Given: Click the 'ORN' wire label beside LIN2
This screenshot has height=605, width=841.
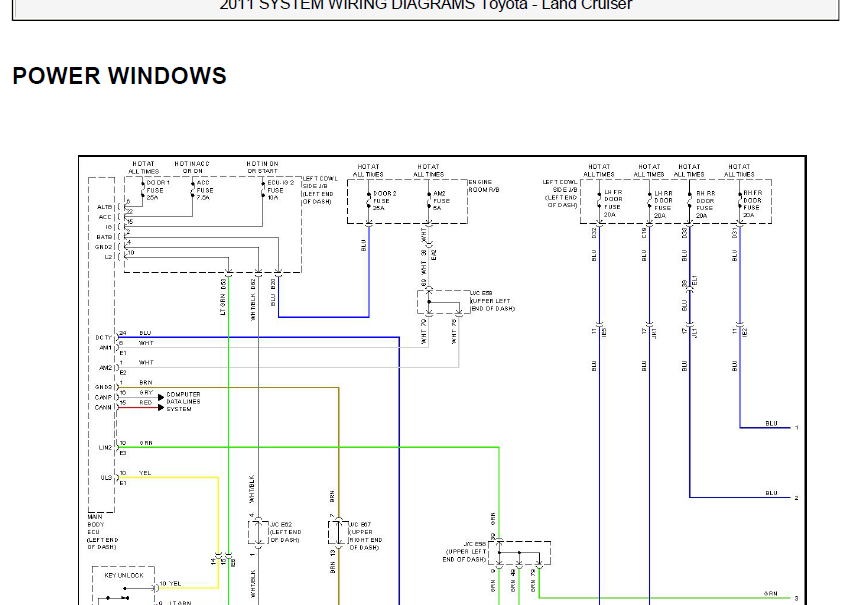Looking at the screenshot, I should pyautogui.click(x=146, y=443).
